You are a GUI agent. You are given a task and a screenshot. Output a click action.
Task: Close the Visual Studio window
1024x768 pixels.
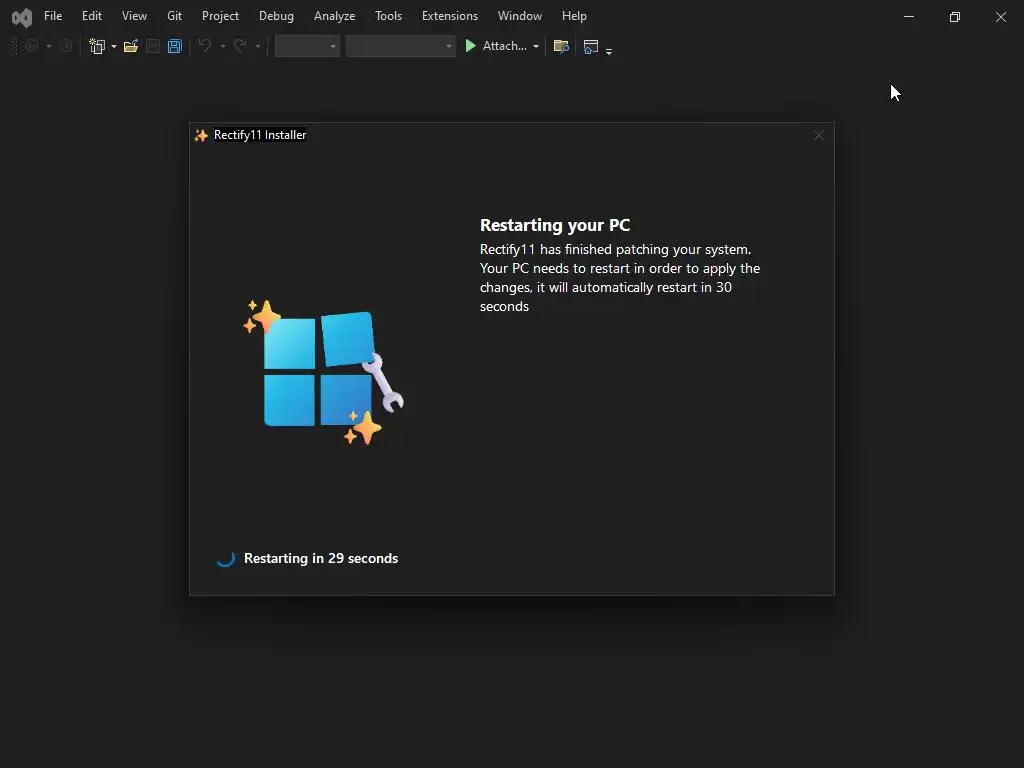pos(1000,17)
